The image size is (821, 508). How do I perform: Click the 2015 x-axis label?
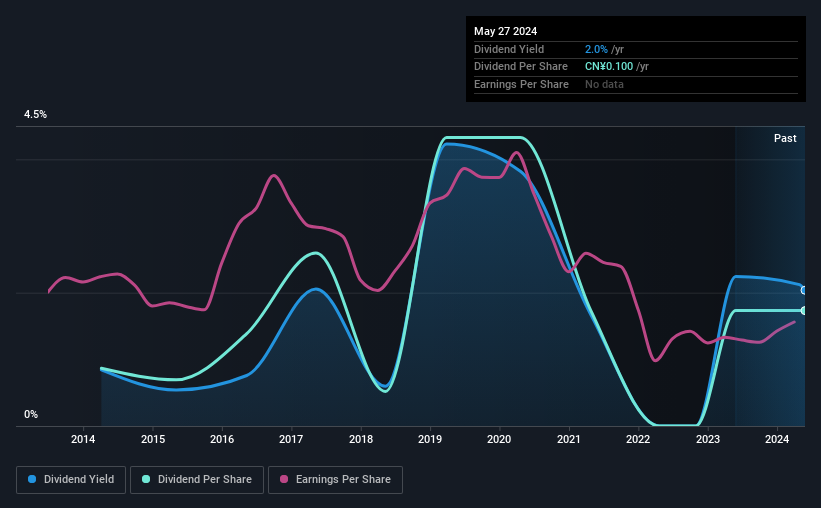click(x=153, y=439)
